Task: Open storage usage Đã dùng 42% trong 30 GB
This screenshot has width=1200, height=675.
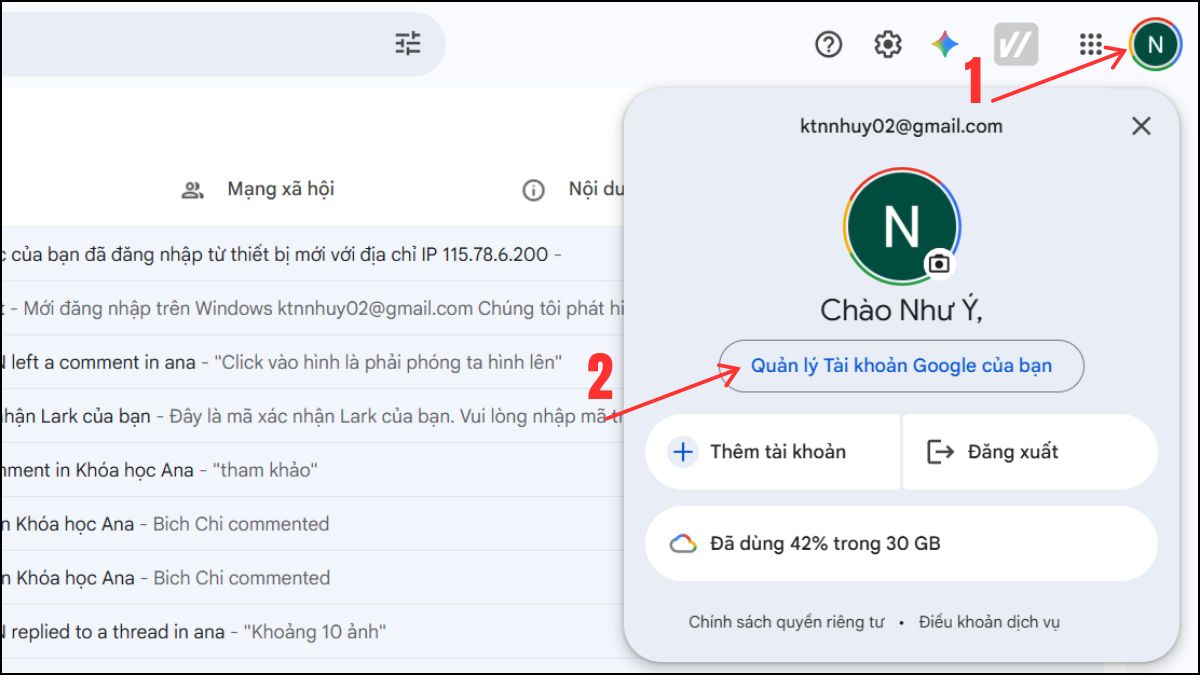Action: point(902,544)
